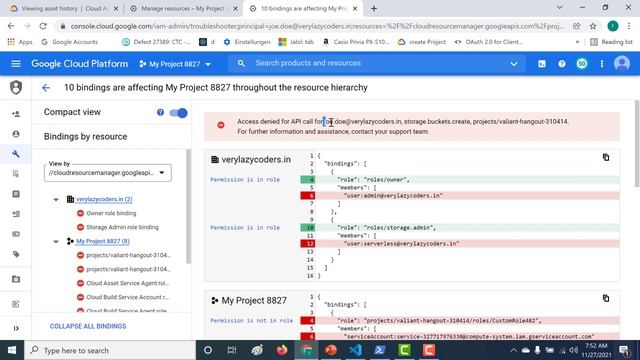Open the Google Accounts bookmark
Screen dimensions: 640x360
(69, 42)
